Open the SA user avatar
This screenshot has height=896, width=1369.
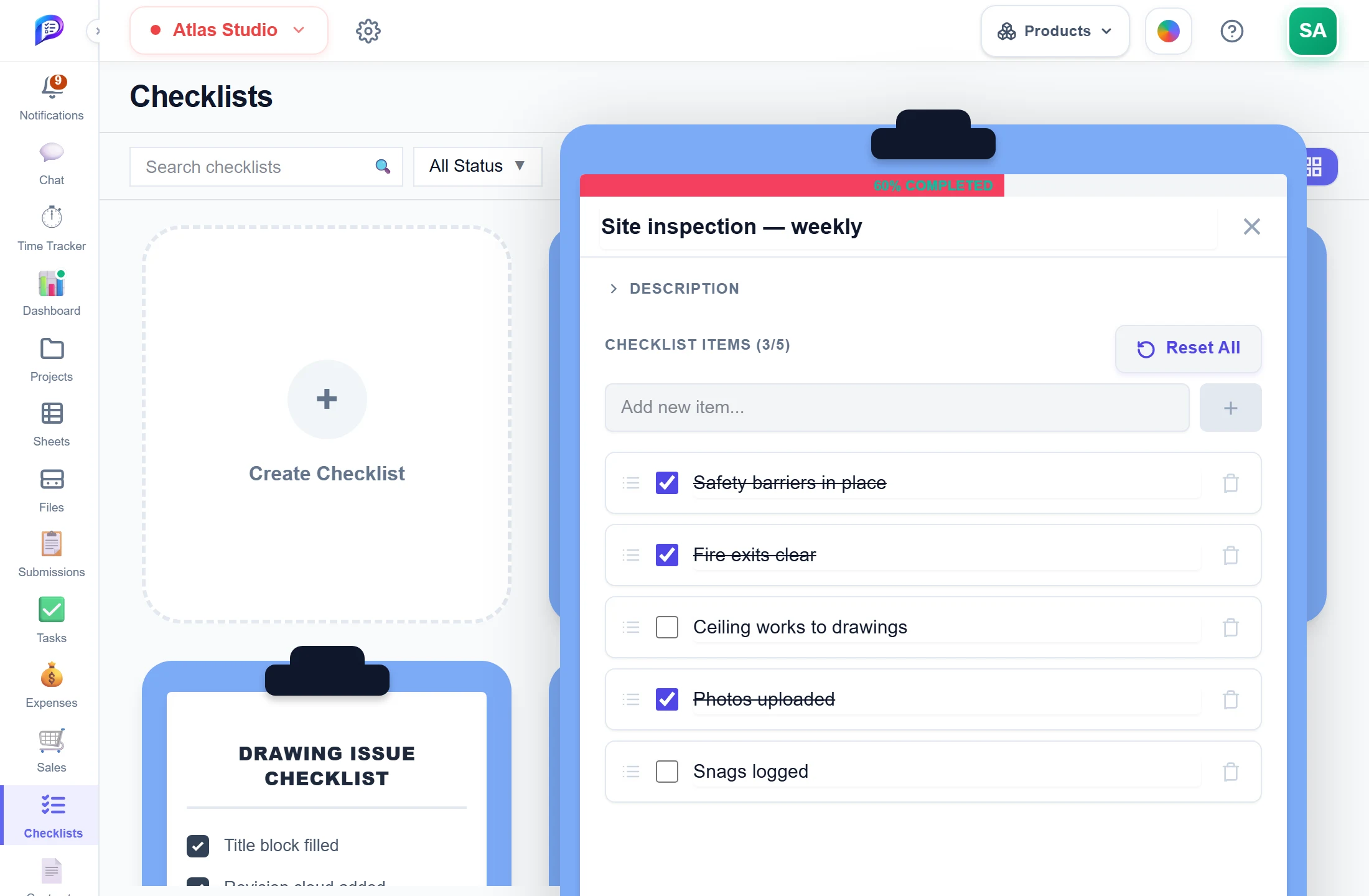[x=1313, y=30]
